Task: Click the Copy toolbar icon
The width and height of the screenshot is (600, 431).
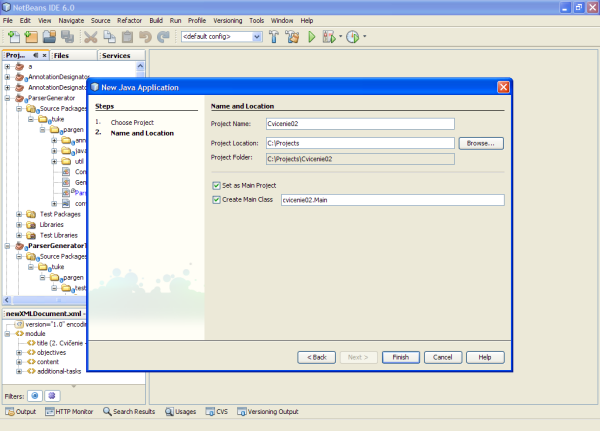Action: click(109, 37)
